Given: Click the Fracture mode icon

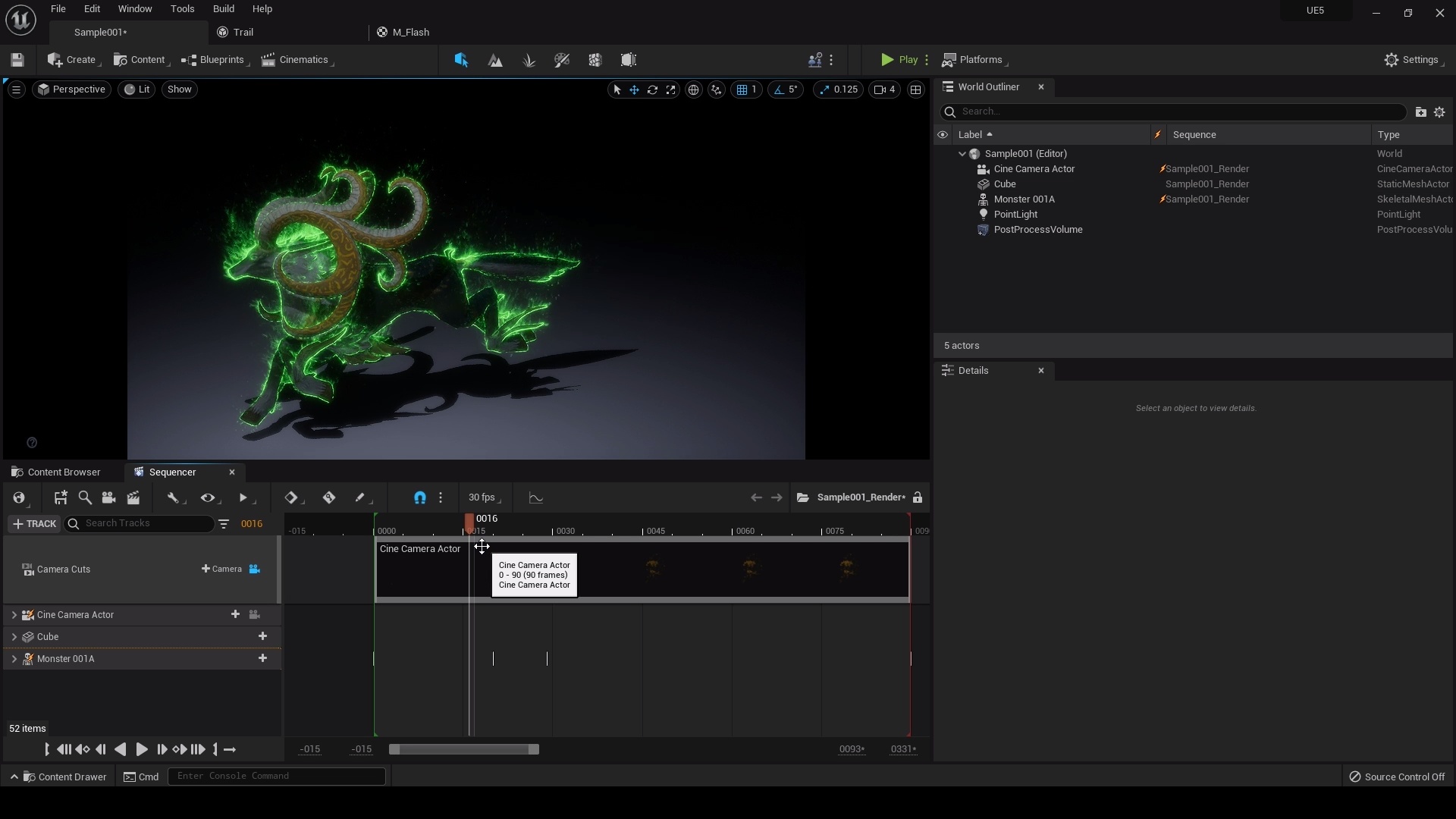Looking at the screenshot, I should pyautogui.click(x=595, y=60).
